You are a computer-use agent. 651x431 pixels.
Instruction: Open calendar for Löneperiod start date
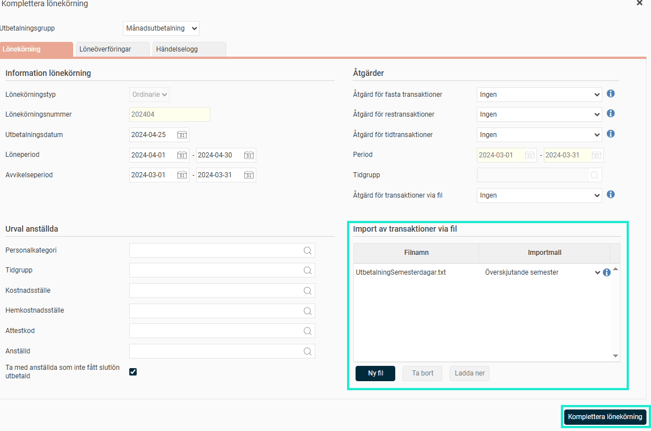tap(182, 155)
